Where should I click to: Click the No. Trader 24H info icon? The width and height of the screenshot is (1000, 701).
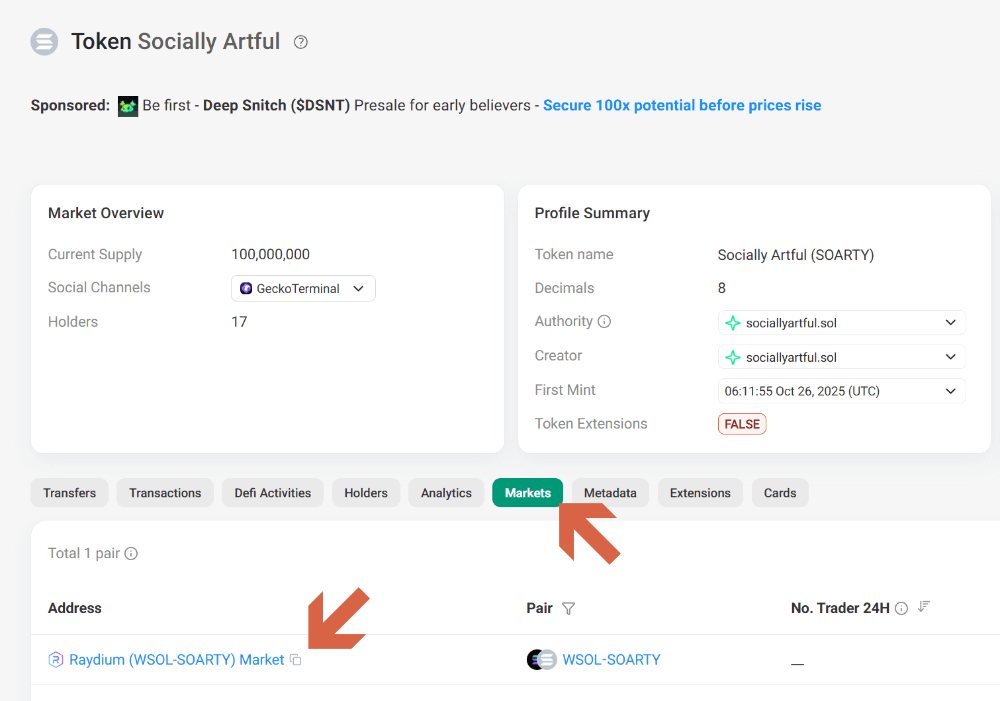901,608
